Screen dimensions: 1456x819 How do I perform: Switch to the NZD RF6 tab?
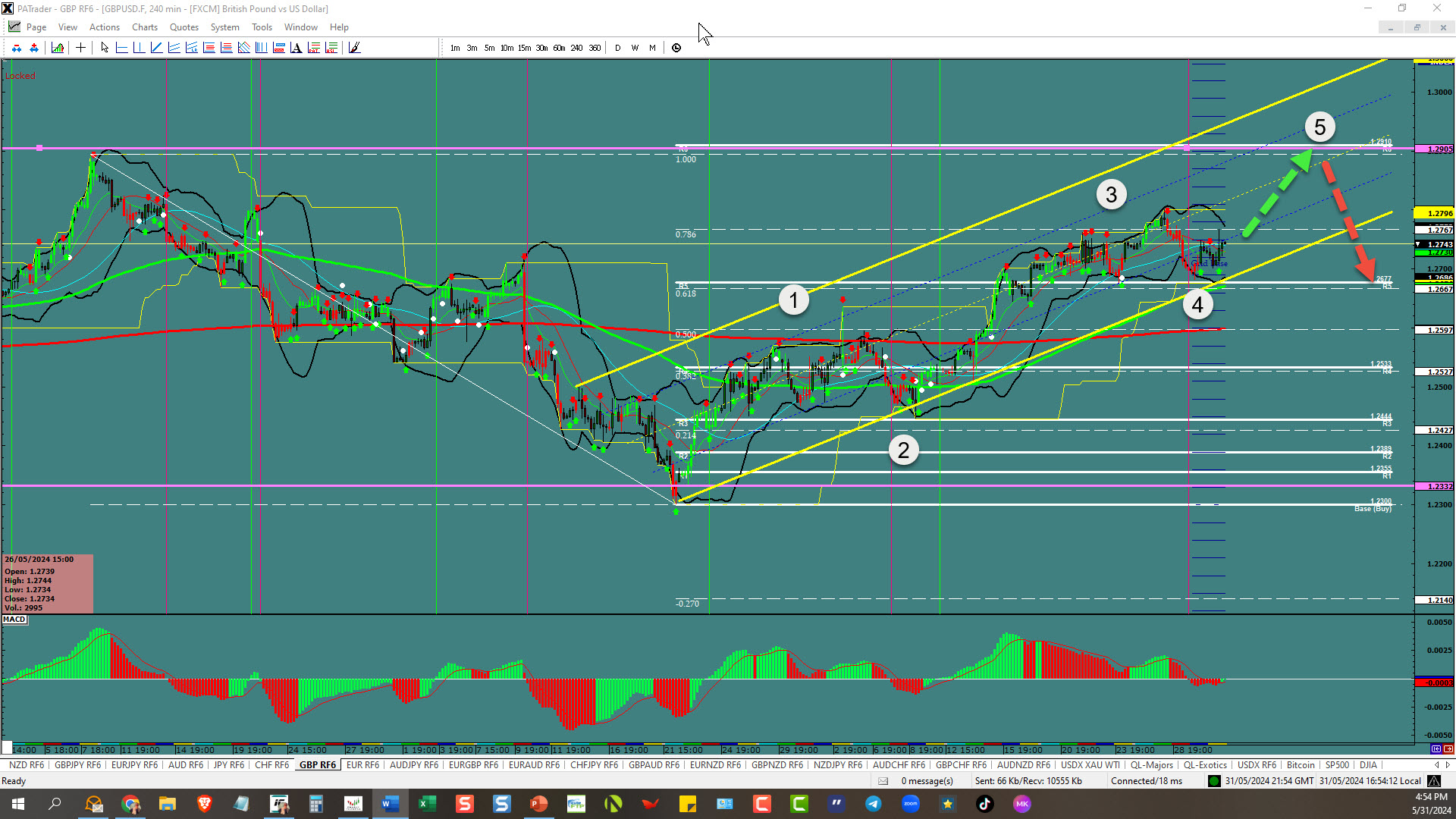pos(27,765)
